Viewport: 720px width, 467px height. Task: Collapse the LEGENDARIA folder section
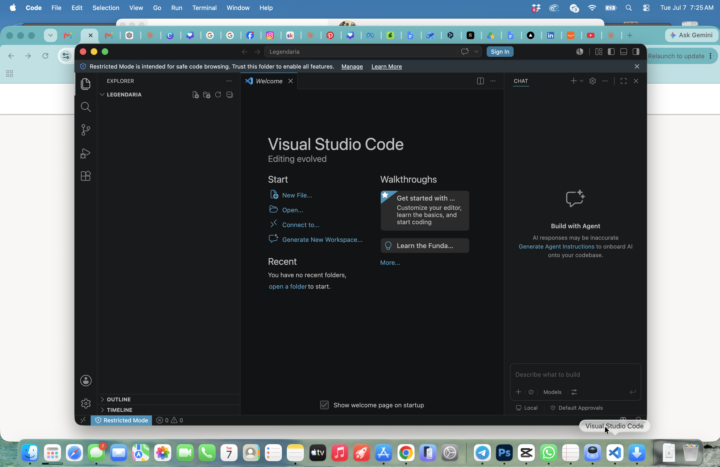[124, 95]
